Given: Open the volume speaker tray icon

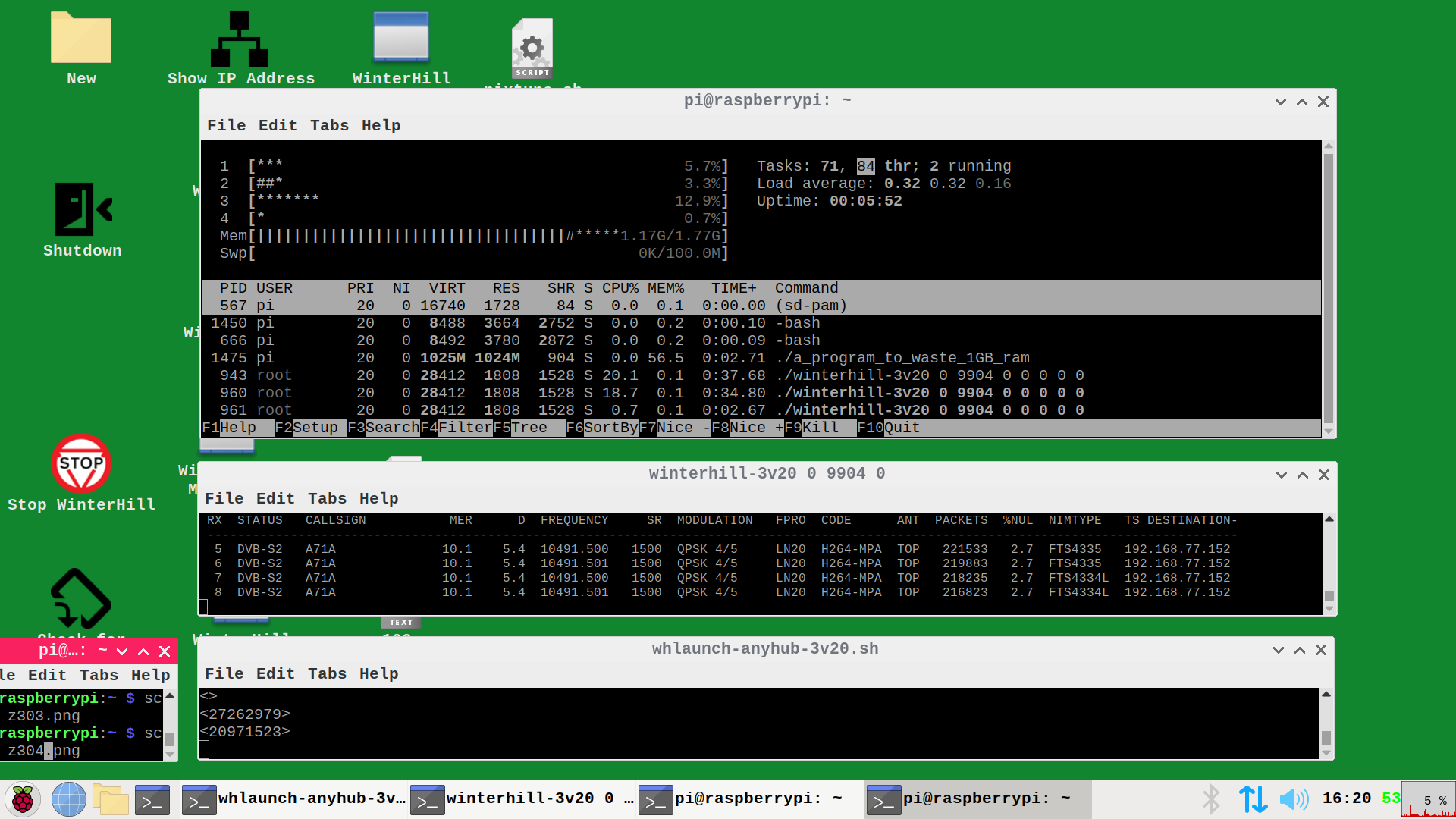Looking at the screenshot, I should point(1294,799).
